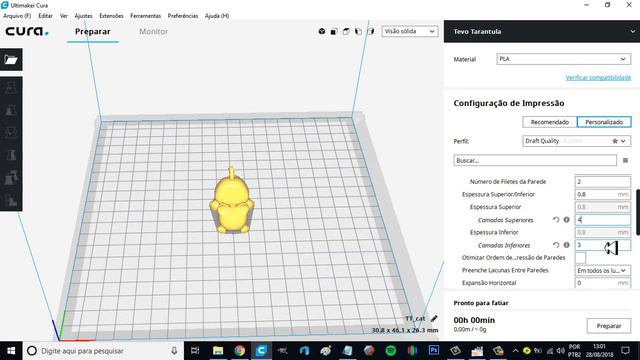Viewport: 640px width, 360px height.
Task: Open the Ver menu
Action: pos(64,16)
